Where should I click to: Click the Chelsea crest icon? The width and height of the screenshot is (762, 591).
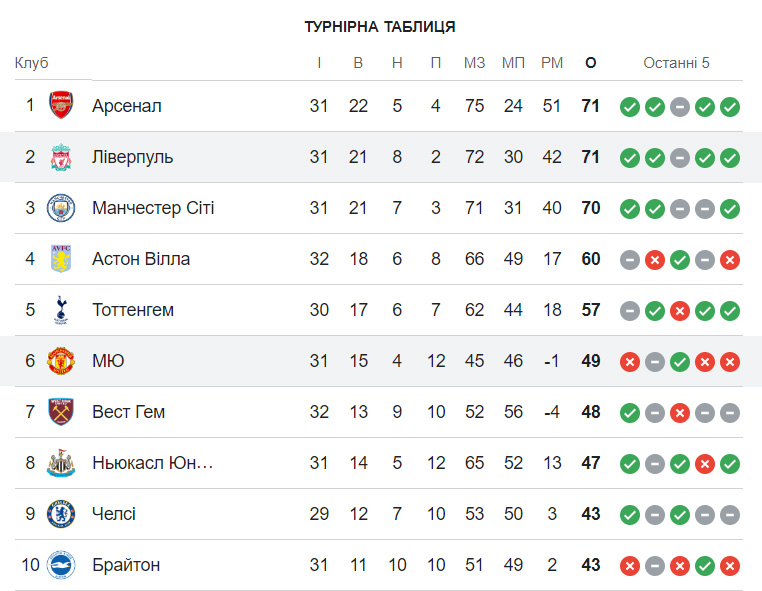click(61, 514)
